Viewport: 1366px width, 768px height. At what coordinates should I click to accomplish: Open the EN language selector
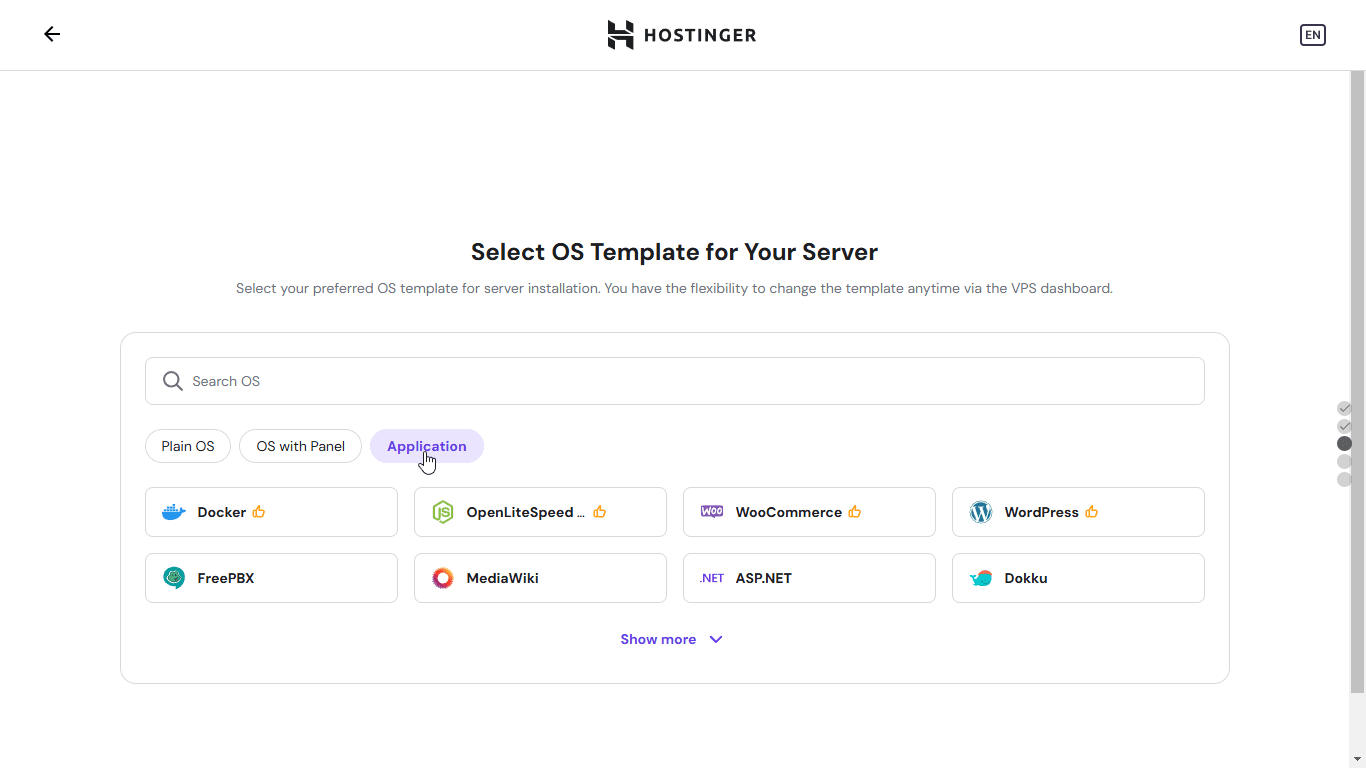pyautogui.click(x=1312, y=35)
